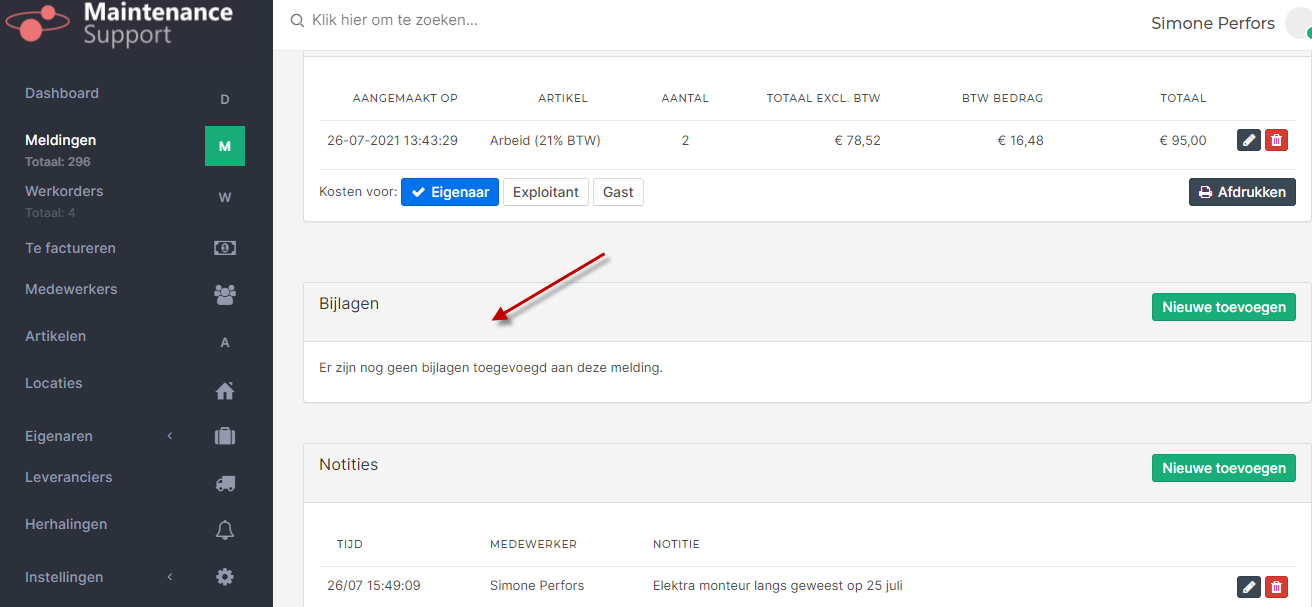This screenshot has height=607, width=1312.
Task: Open Te factureren in the sidebar
Action: pyautogui.click(x=70, y=248)
